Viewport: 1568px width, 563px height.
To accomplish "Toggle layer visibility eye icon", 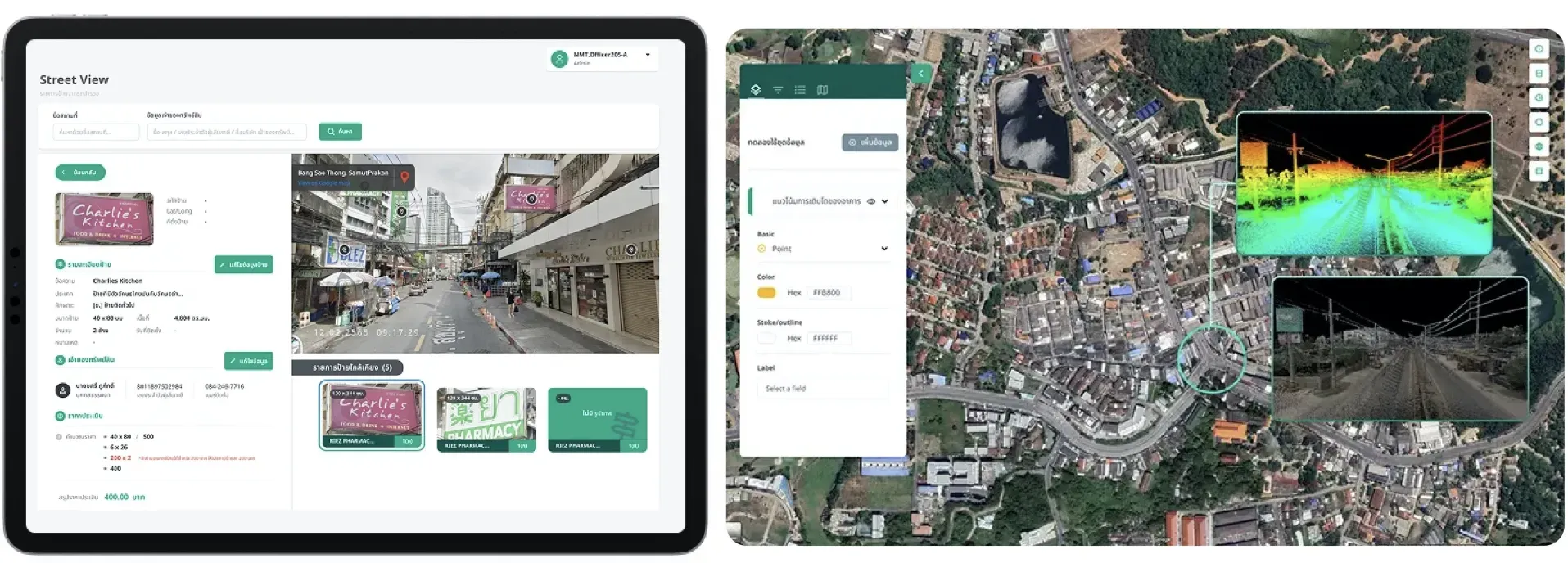I will (871, 201).
